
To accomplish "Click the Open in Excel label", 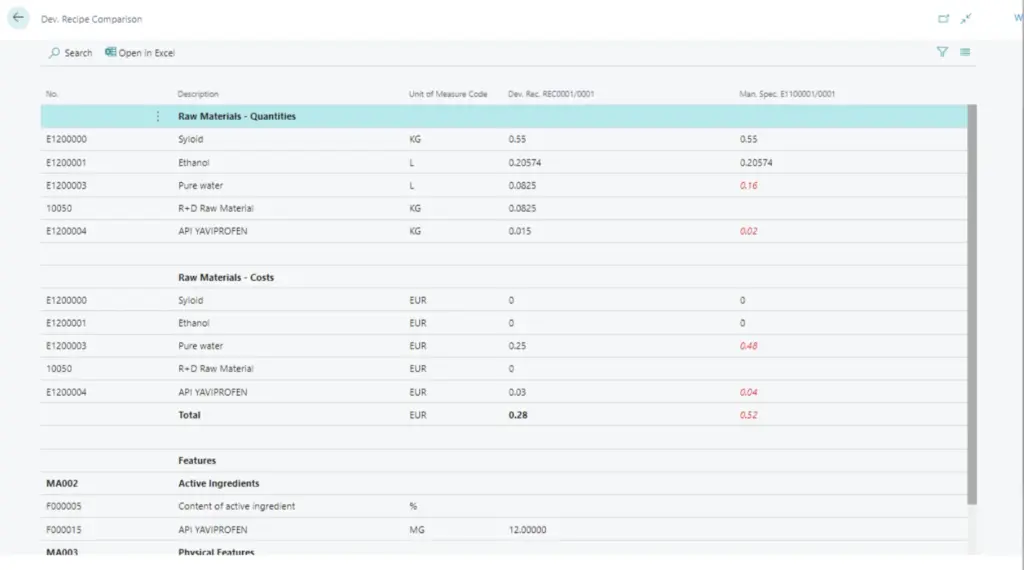I will (x=147, y=53).
